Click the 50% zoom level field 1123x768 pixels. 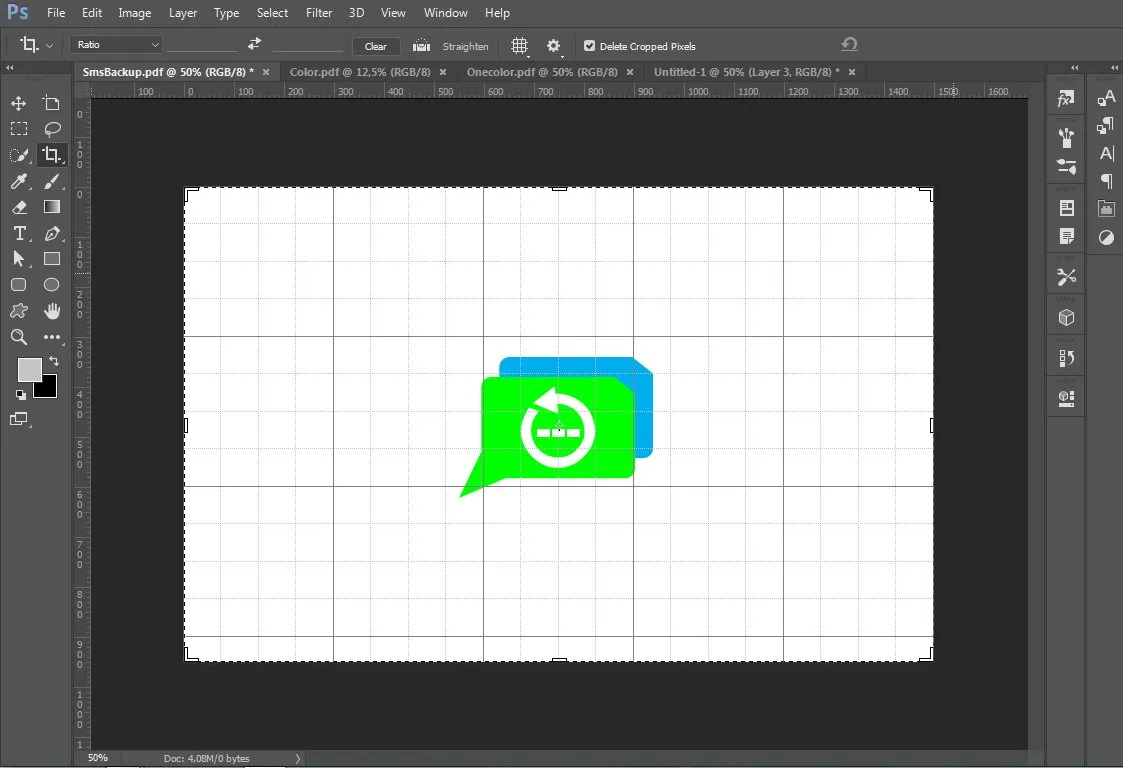point(98,758)
